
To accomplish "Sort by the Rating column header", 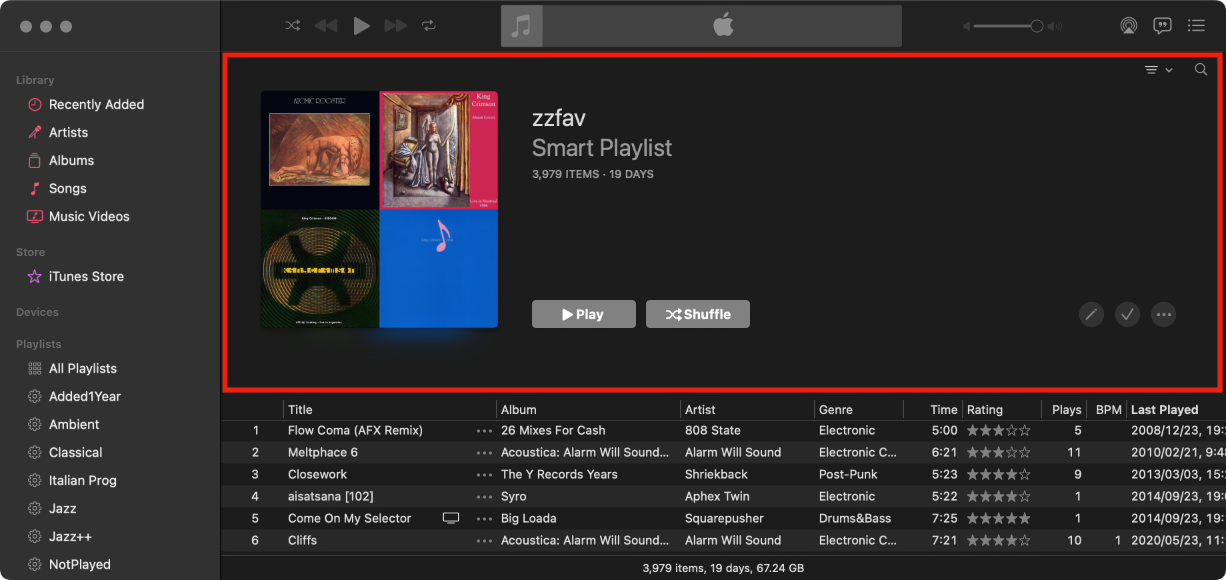I will [1001, 409].
